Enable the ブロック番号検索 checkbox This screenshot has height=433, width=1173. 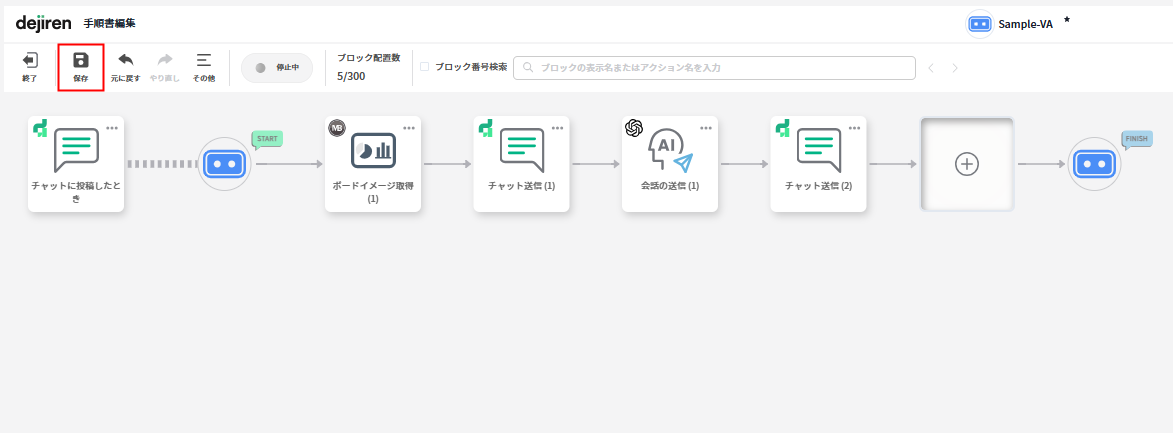click(424, 67)
